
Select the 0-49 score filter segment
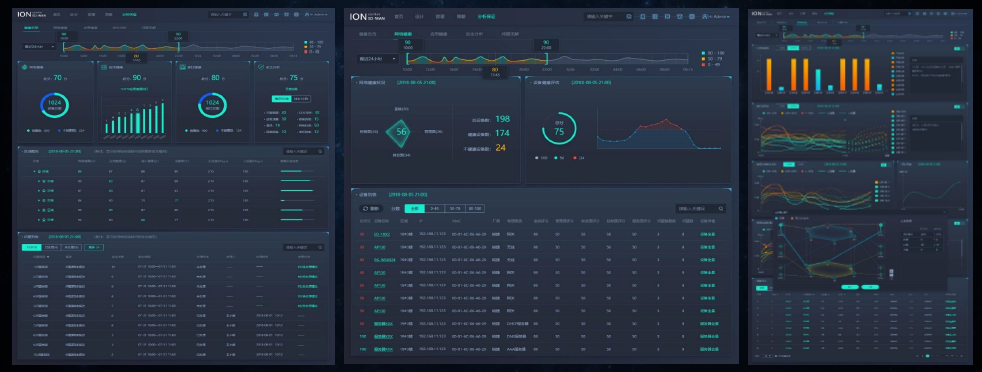point(435,209)
